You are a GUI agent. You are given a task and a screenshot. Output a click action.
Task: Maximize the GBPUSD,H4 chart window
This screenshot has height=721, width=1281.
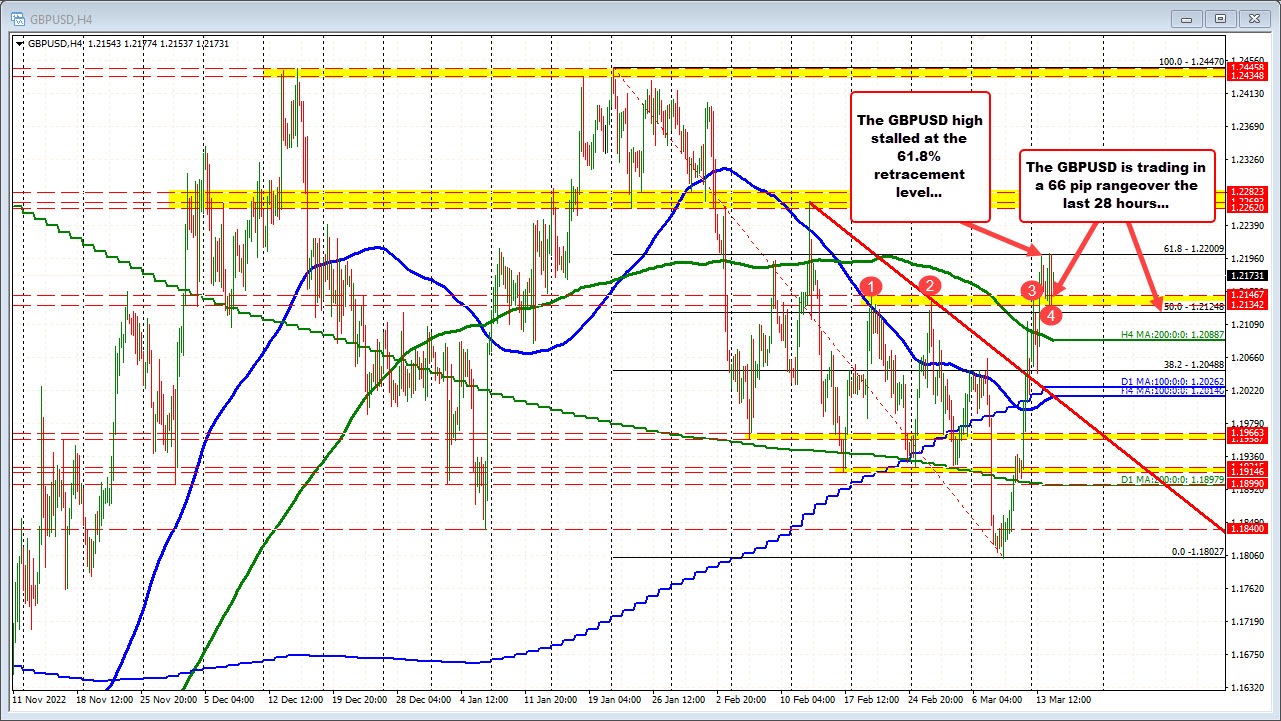[1220, 18]
